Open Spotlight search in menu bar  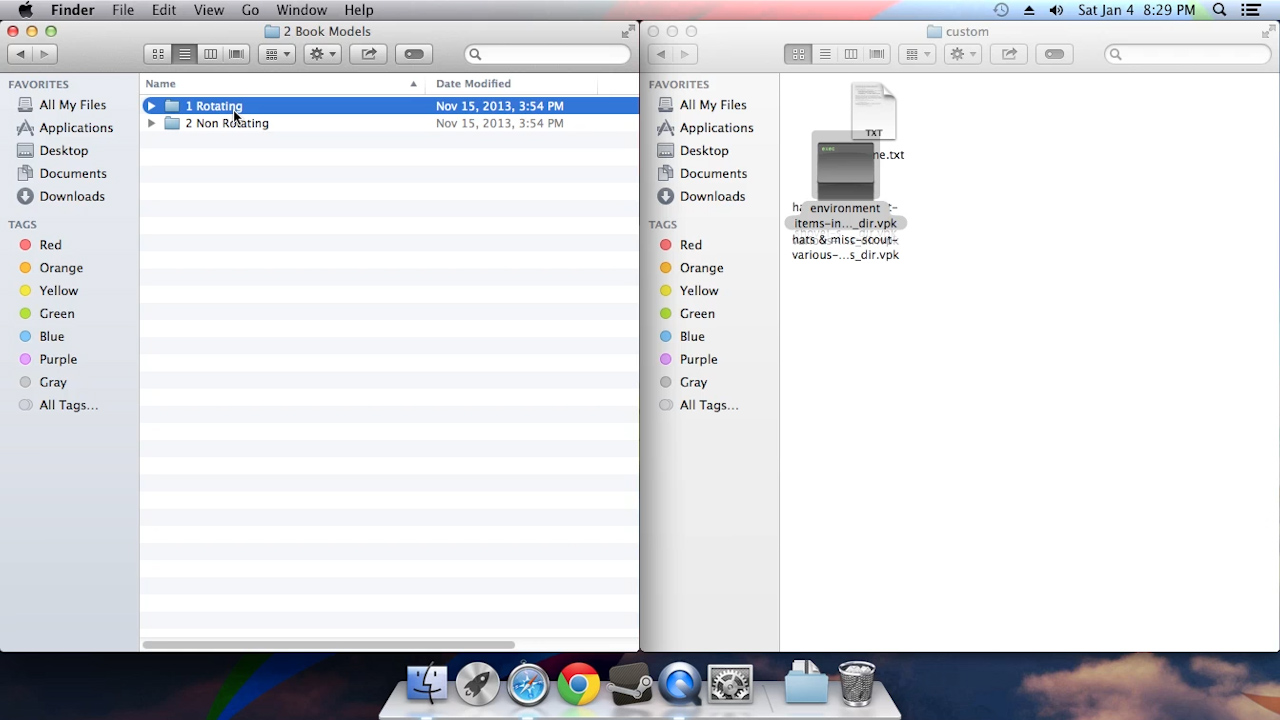click(1219, 10)
